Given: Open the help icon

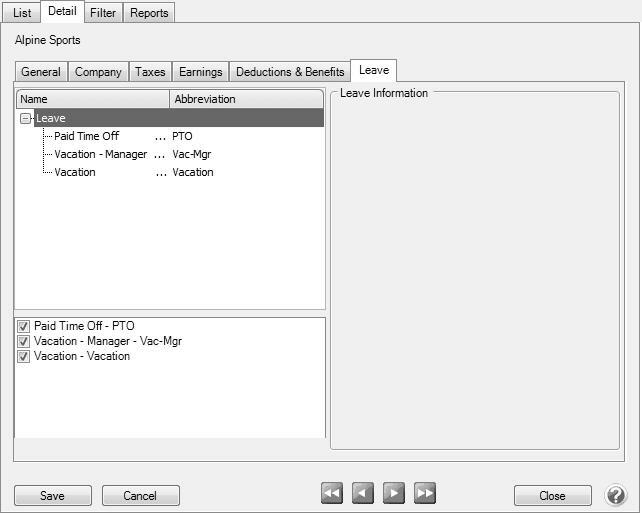Looking at the screenshot, I should pos(616,495).
